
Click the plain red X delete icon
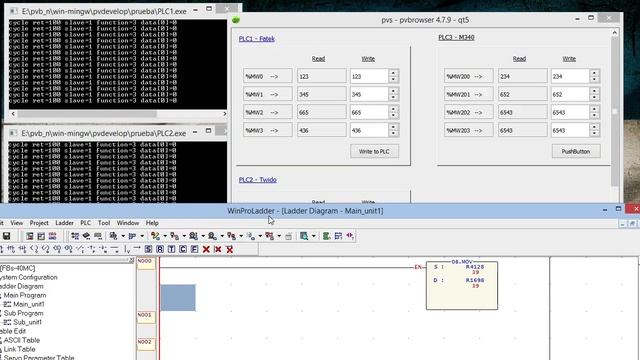pyautogui.click(x=206, y=249)
